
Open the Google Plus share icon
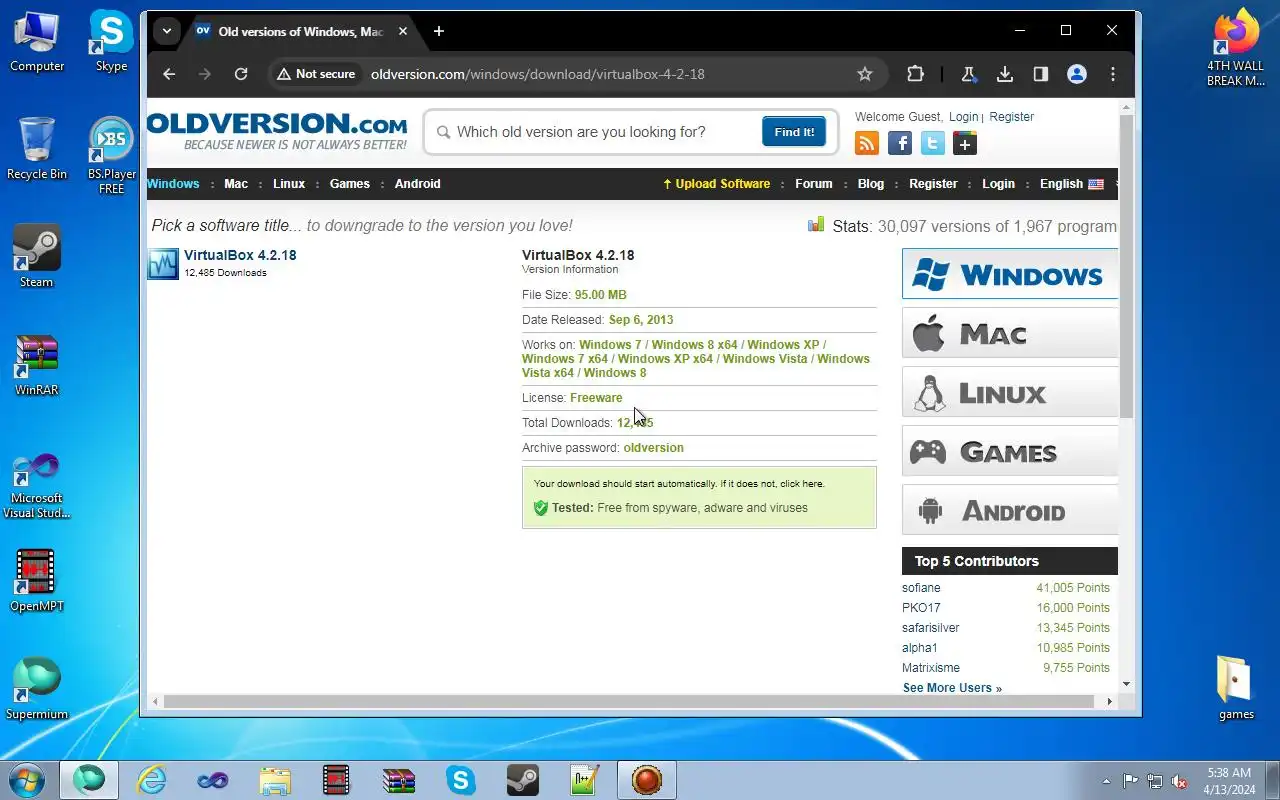(x=965, y=144)
